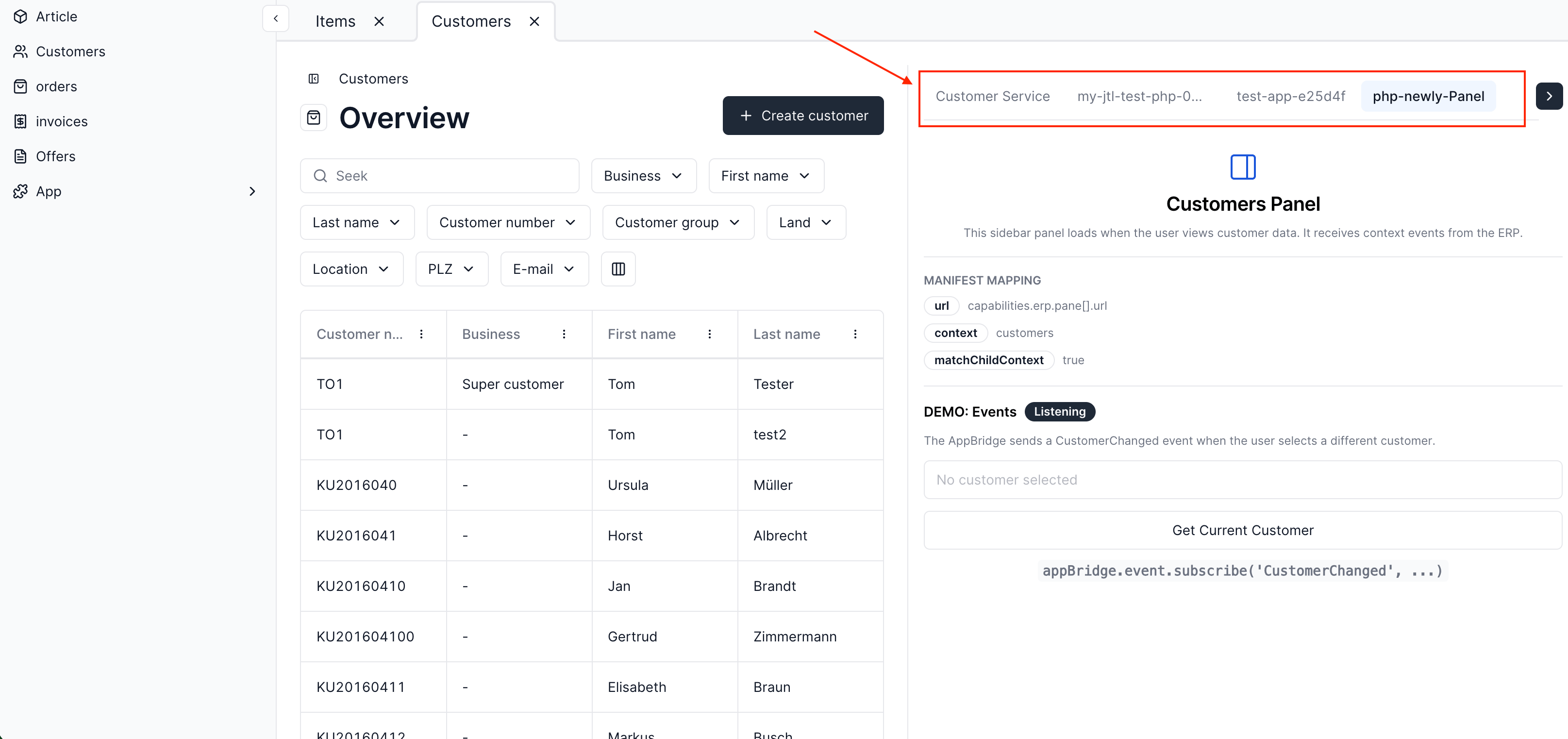
Task: Collapse the sidebar with the back chevron
Action: click(x=276, y=18)
